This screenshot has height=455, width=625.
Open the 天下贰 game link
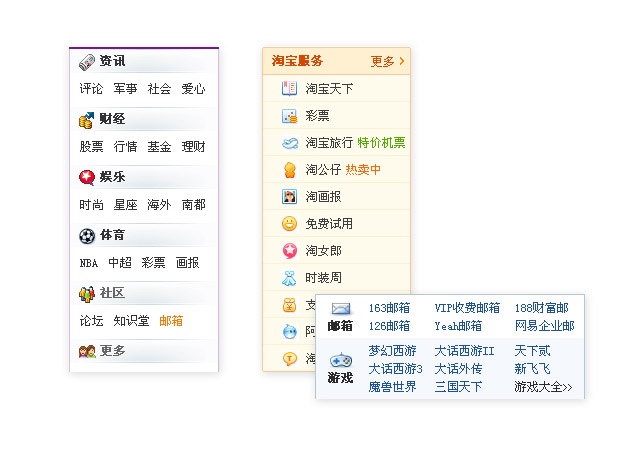pos(532,351)
